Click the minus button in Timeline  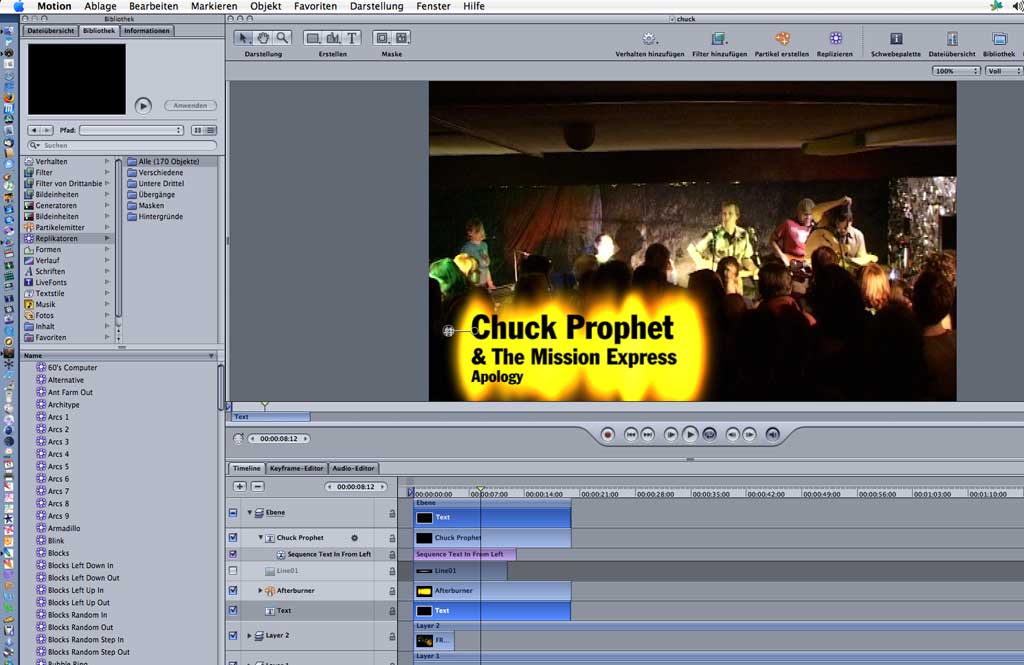coord(257,487)
